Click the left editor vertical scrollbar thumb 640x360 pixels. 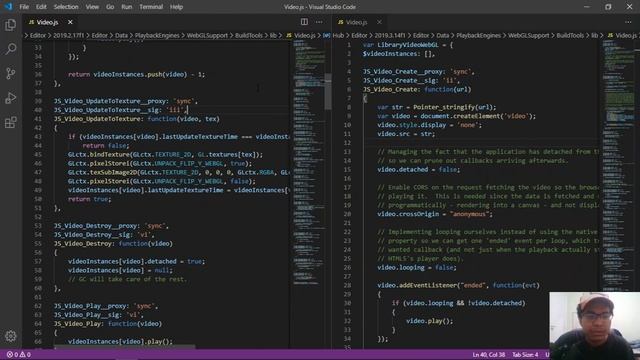pyautogui.click(x=328, y=91)
